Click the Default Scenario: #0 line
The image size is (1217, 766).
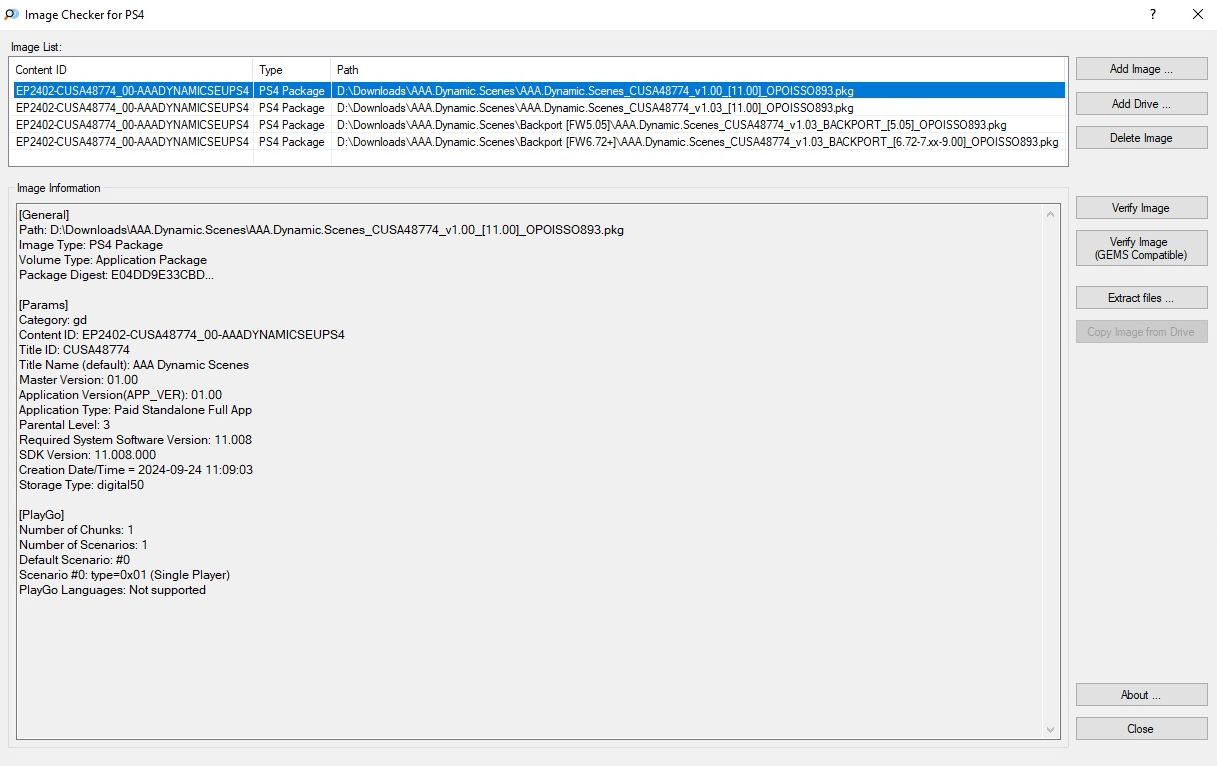pyautogui.click(x=74, y=560)
